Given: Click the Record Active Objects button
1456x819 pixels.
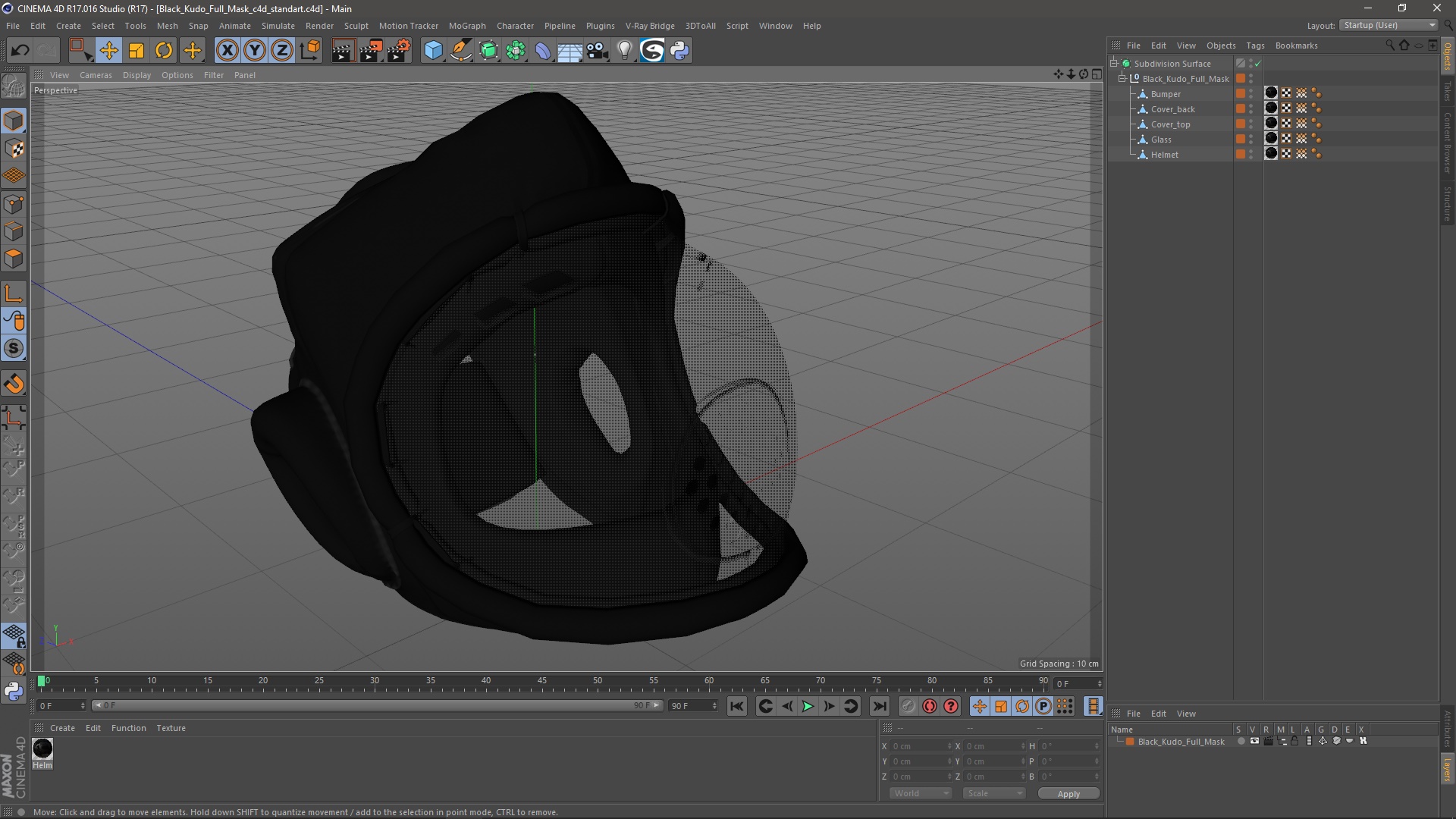Looking at the screenshot, I should point(908,706).
